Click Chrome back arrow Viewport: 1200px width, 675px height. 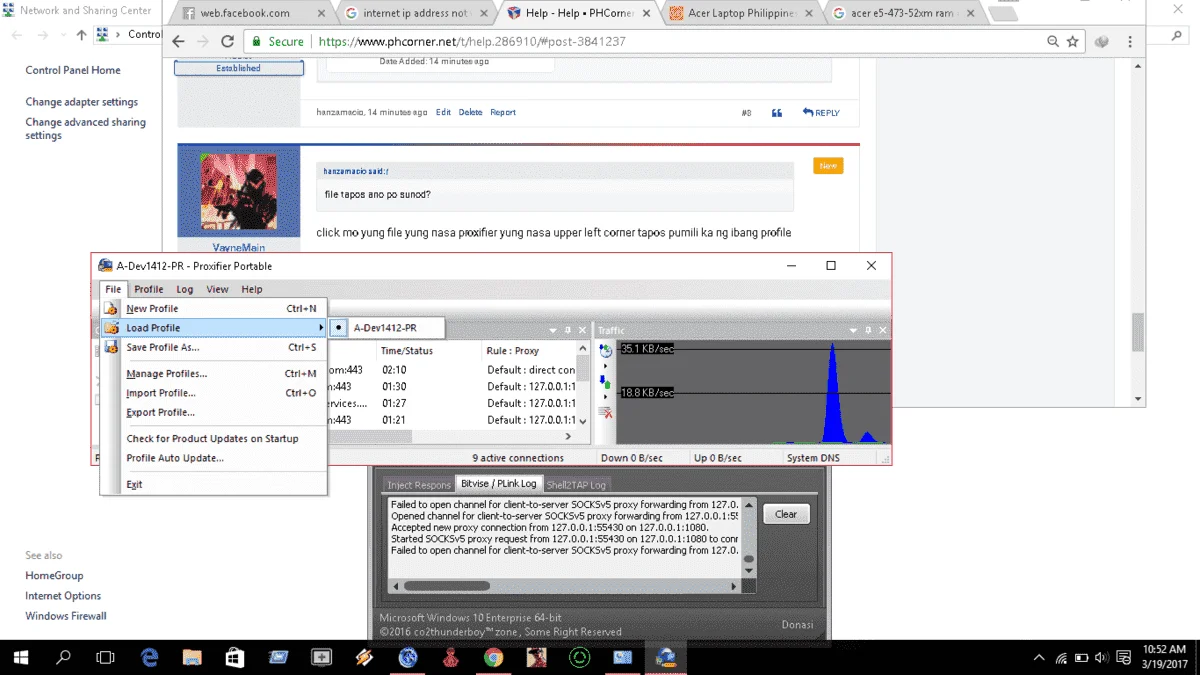(179, 42)
